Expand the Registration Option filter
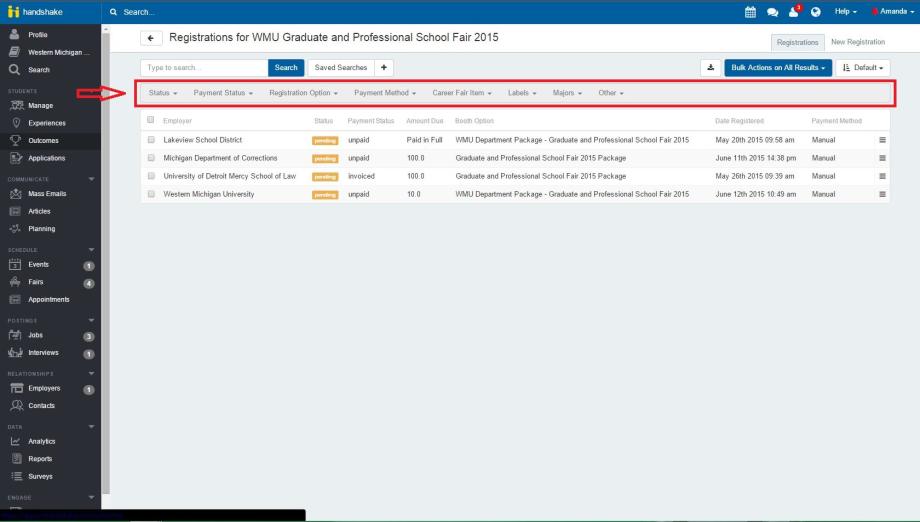This screenshot has width=920, height=522. (x=303, y=93)
